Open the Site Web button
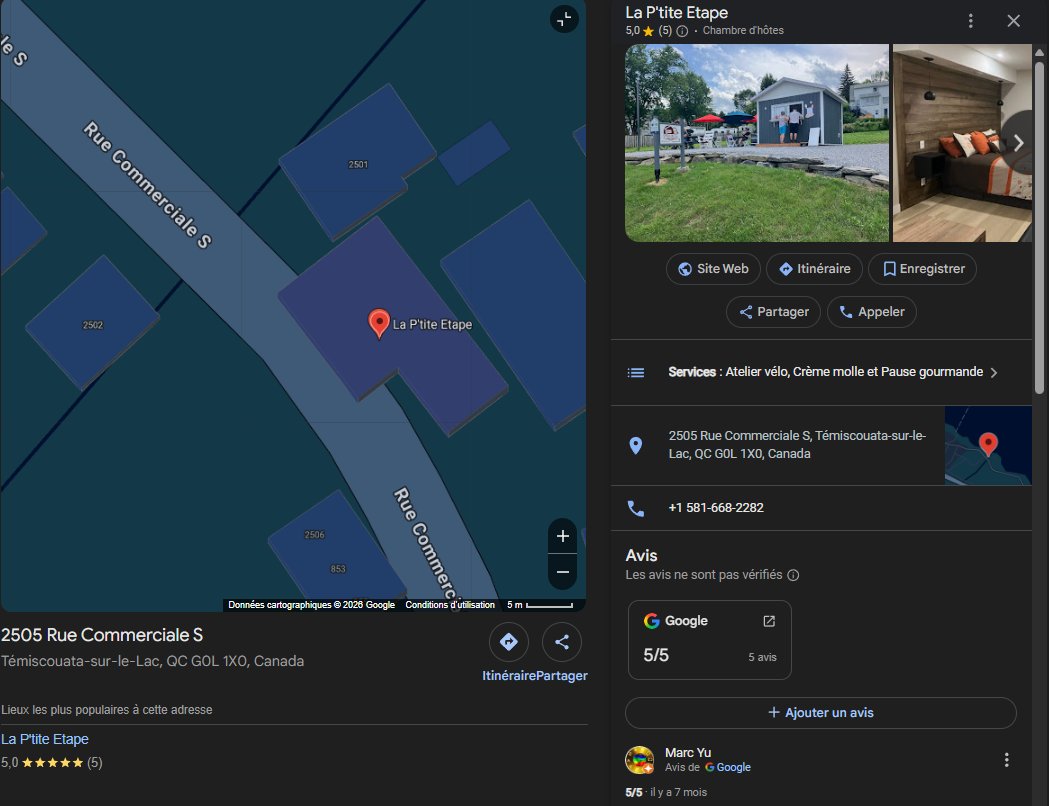 (713, 269)
